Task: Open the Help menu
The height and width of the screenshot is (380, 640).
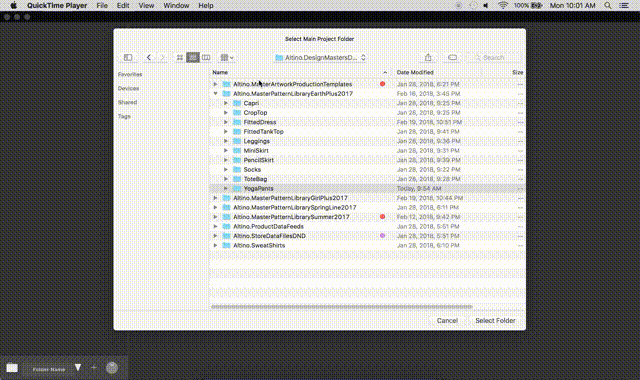Action: 206,5
